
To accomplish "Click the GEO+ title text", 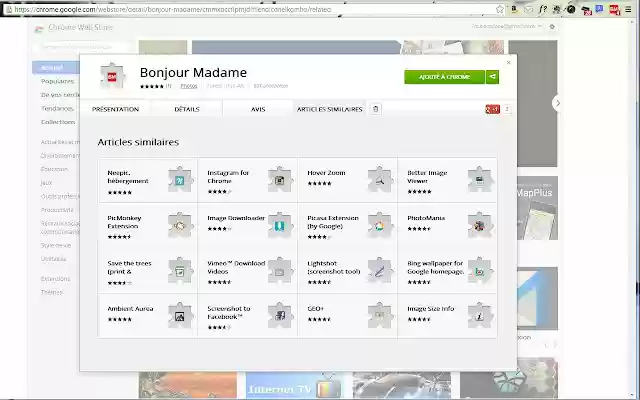I will pyautogui.click(x=316, y=309).
